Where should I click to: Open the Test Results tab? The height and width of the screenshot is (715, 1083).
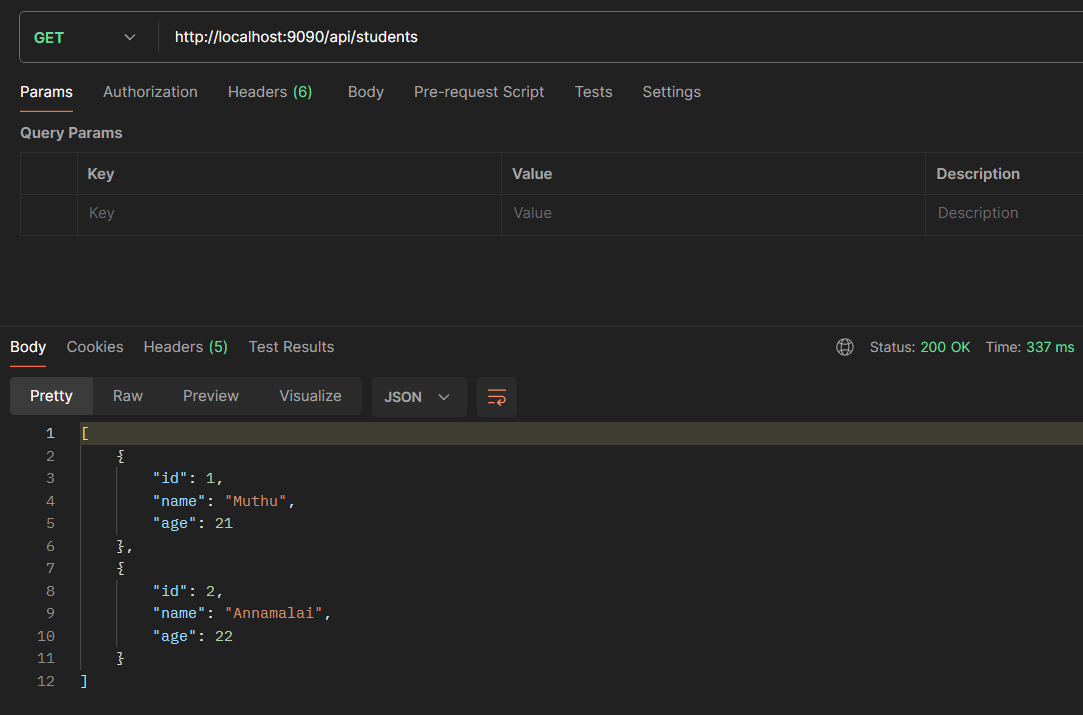pos(291,347)
